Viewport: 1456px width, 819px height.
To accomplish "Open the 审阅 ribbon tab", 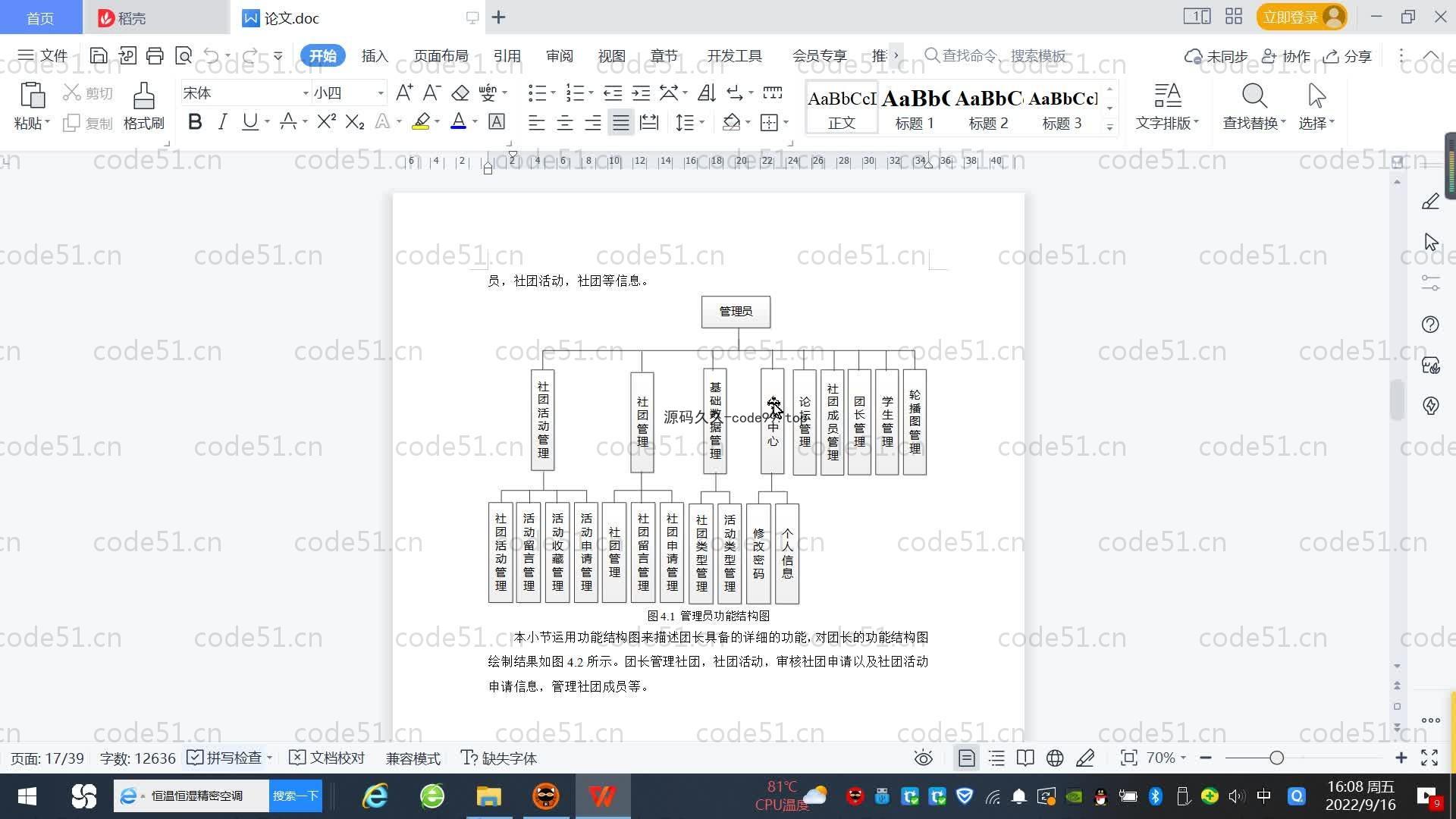I will 560,56.
